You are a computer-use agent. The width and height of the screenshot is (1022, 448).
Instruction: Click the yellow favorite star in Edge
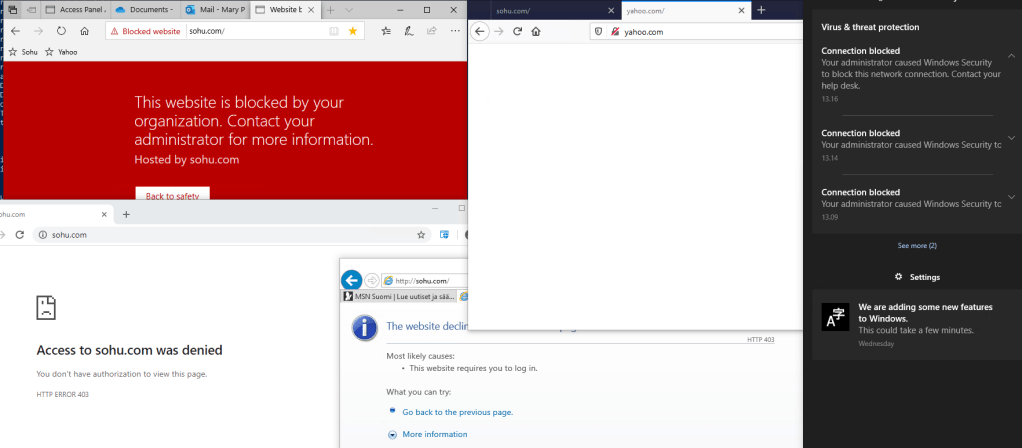(353, 31)
